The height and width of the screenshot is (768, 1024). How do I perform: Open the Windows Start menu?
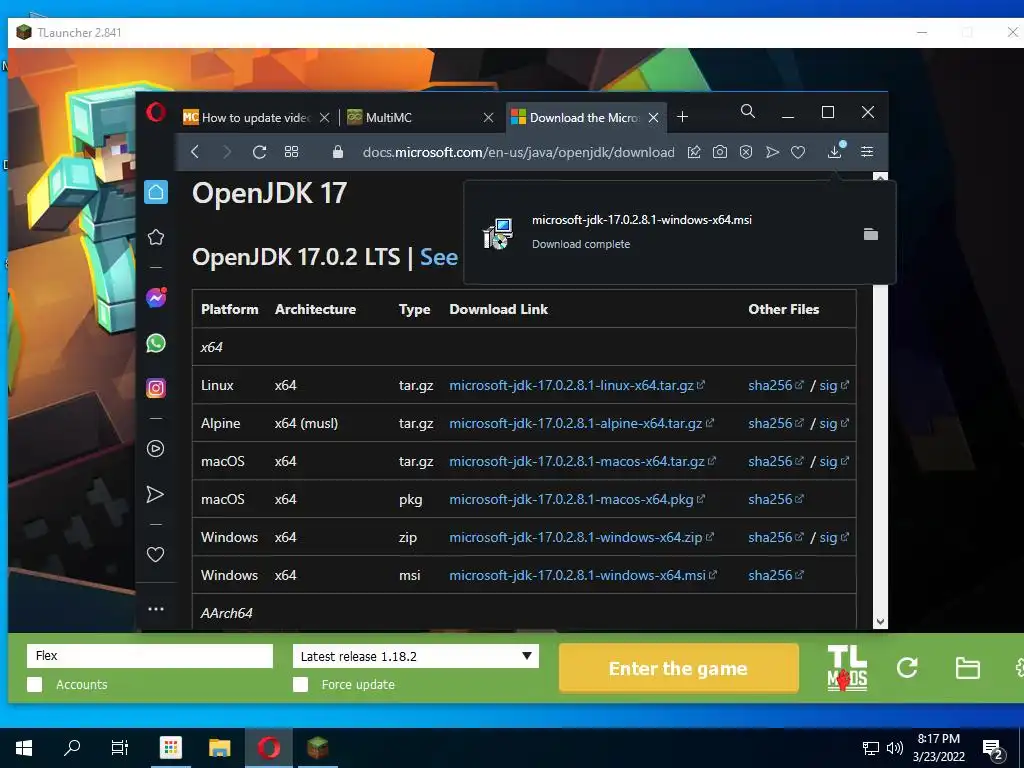point(24,747)
